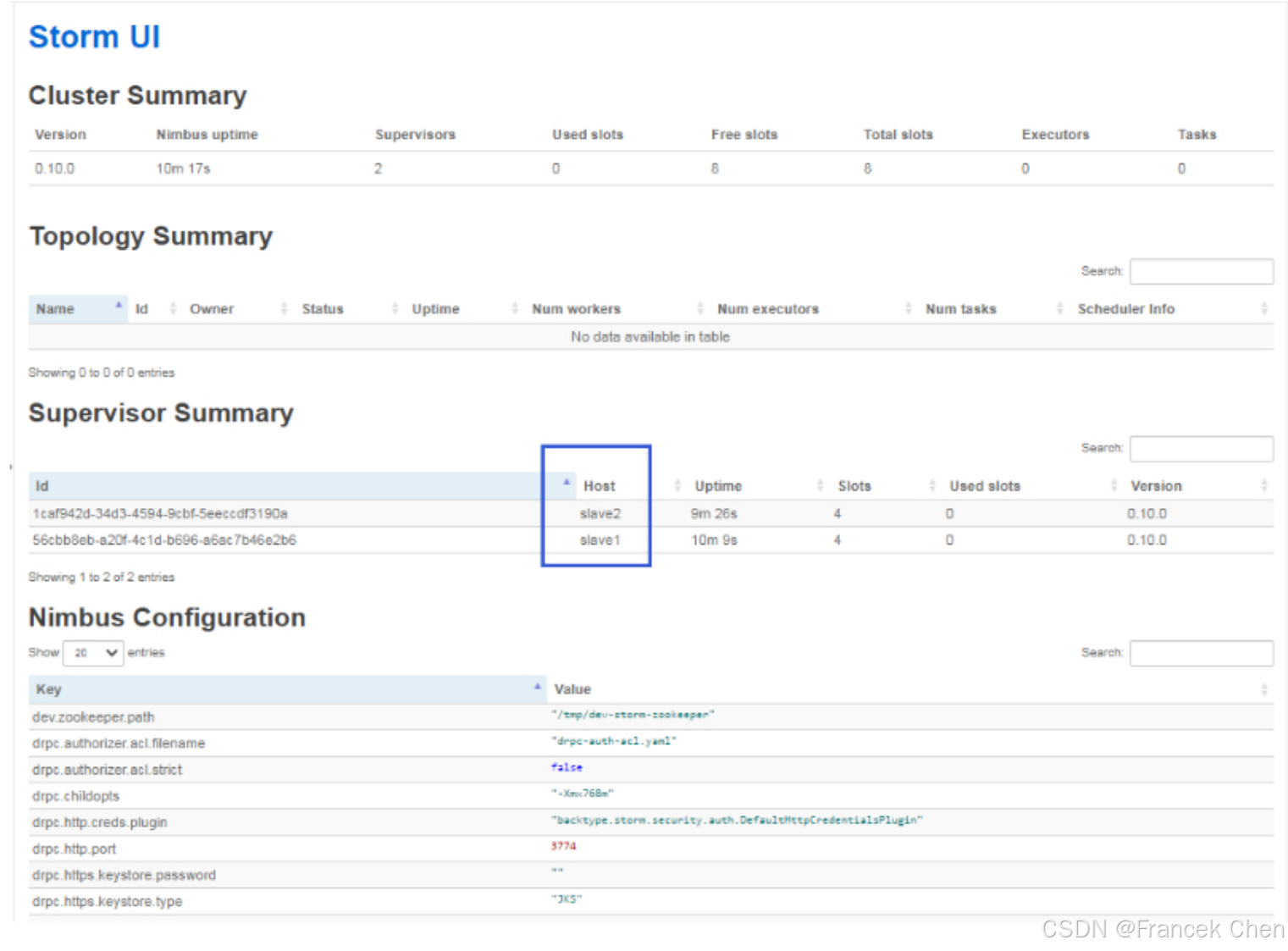Select the drpc.https.keystore.type key
The image size is (1288, 951).
point(108,901)
